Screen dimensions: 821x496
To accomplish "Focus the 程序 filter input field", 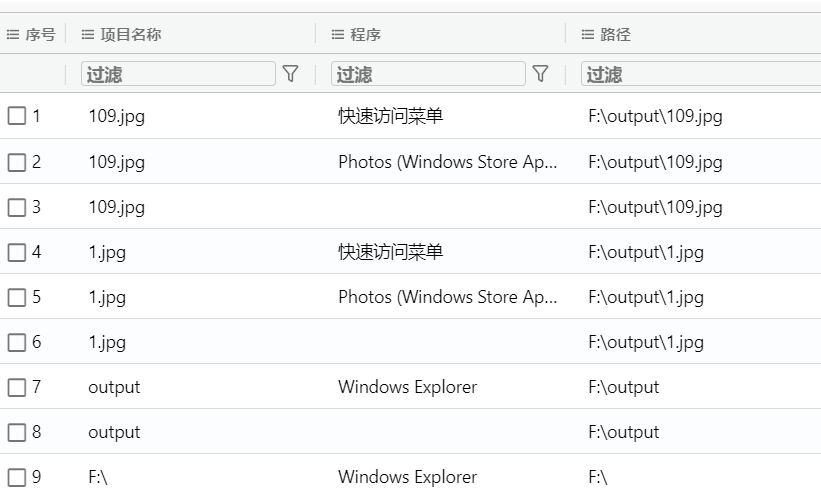I will click(428, 73).
